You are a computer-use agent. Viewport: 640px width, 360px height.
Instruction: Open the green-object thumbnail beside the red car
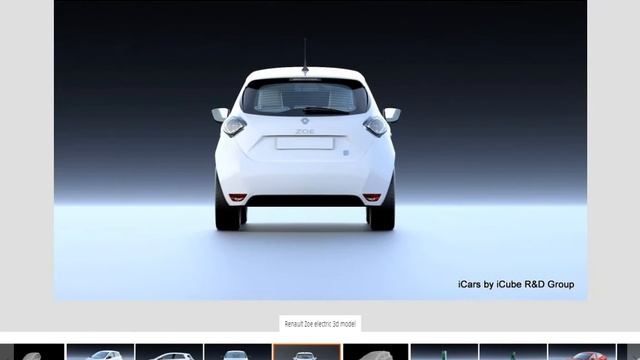[513, 352]
